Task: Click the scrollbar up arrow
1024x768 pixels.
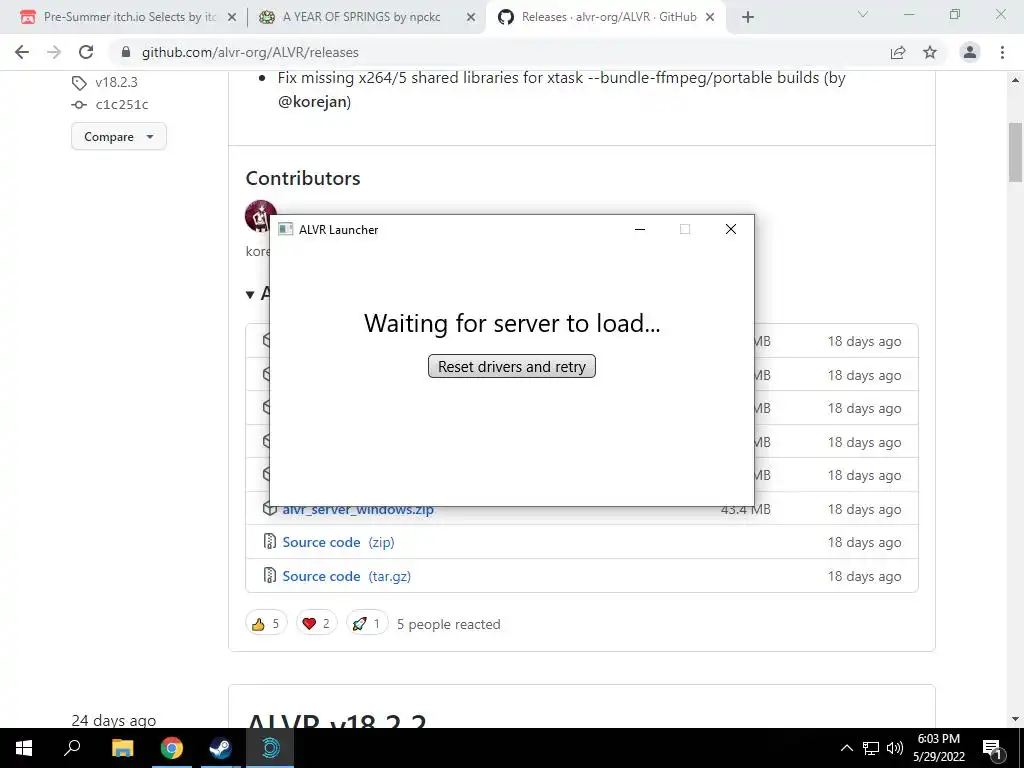Action: (1015, 80)
